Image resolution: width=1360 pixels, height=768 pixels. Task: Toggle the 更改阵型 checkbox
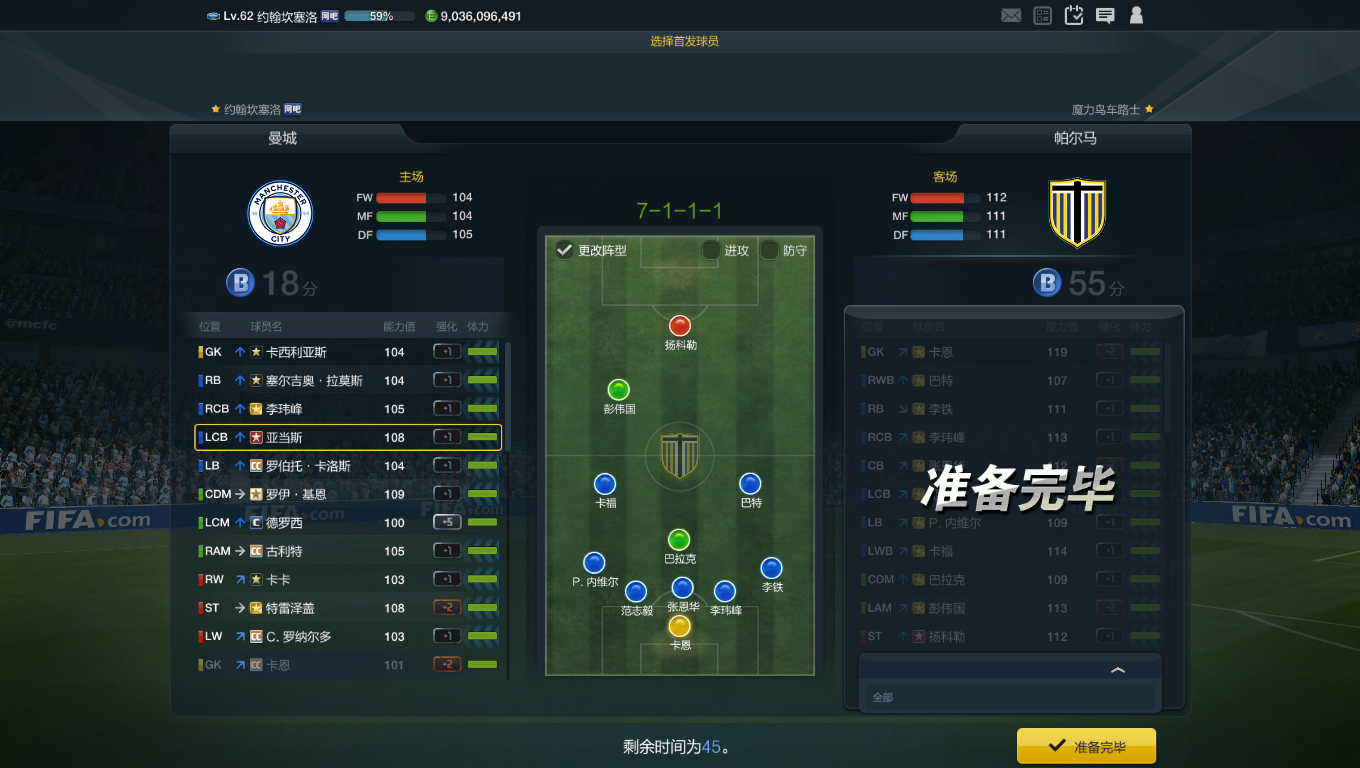click(x=565, y=250)
